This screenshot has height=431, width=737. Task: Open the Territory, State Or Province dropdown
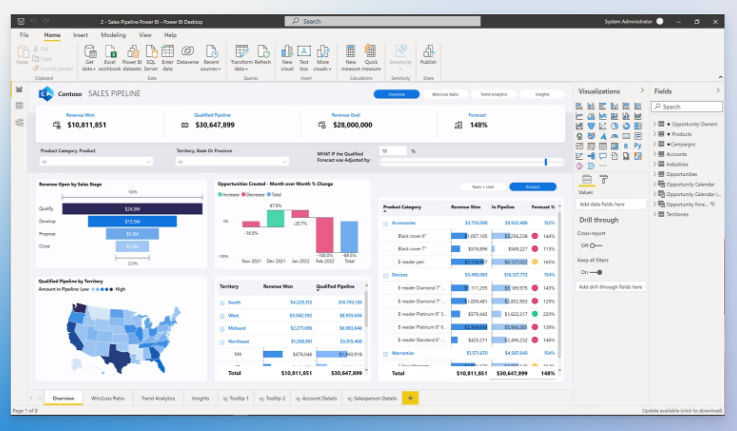(232, 162)
